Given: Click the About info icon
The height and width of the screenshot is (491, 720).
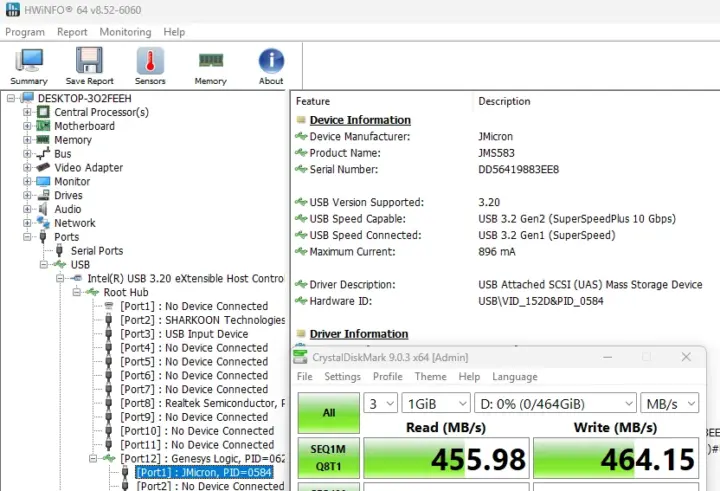Looking at the screenshot, I should point(271,61).
